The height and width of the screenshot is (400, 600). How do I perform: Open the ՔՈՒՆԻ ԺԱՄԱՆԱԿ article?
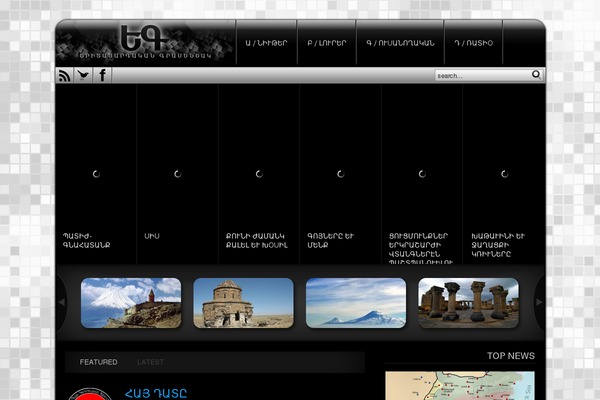point(257,240)
